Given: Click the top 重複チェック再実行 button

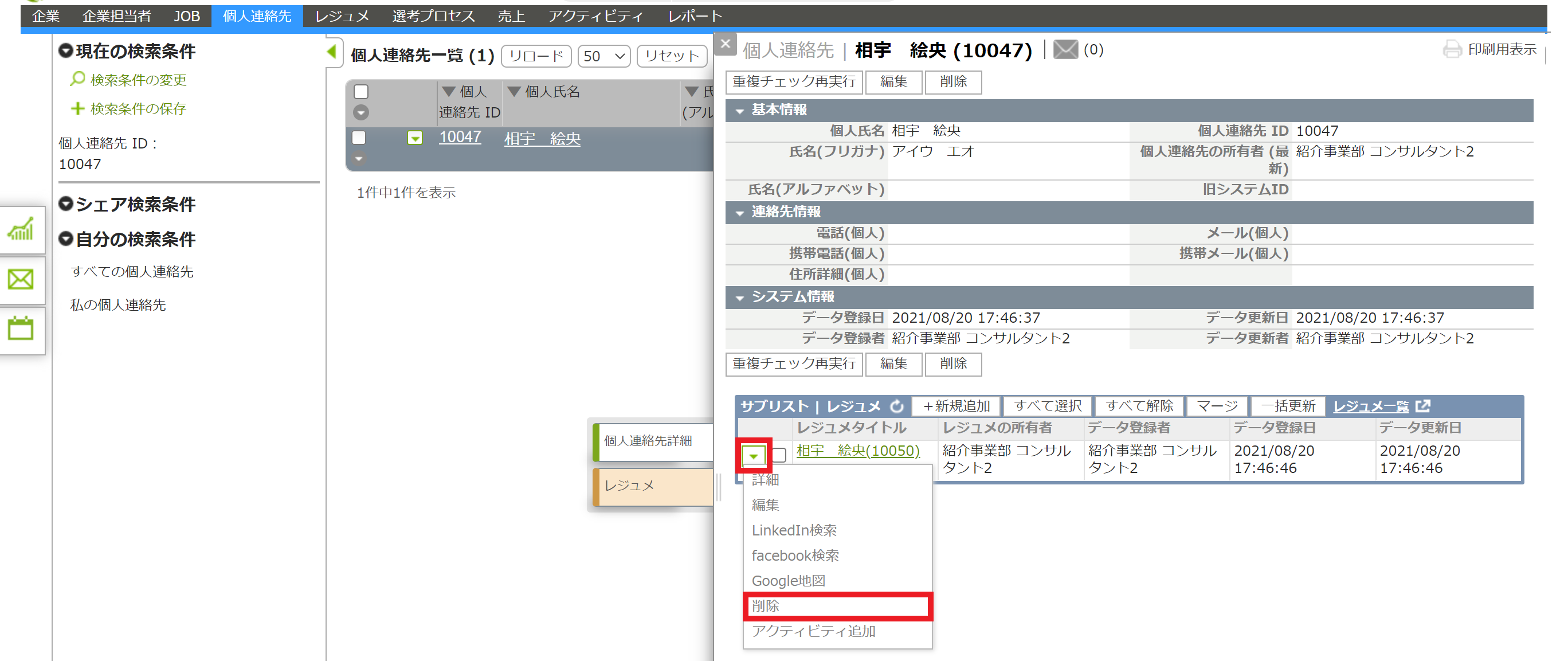Looking at the screenshot, I should click(794, 81).
